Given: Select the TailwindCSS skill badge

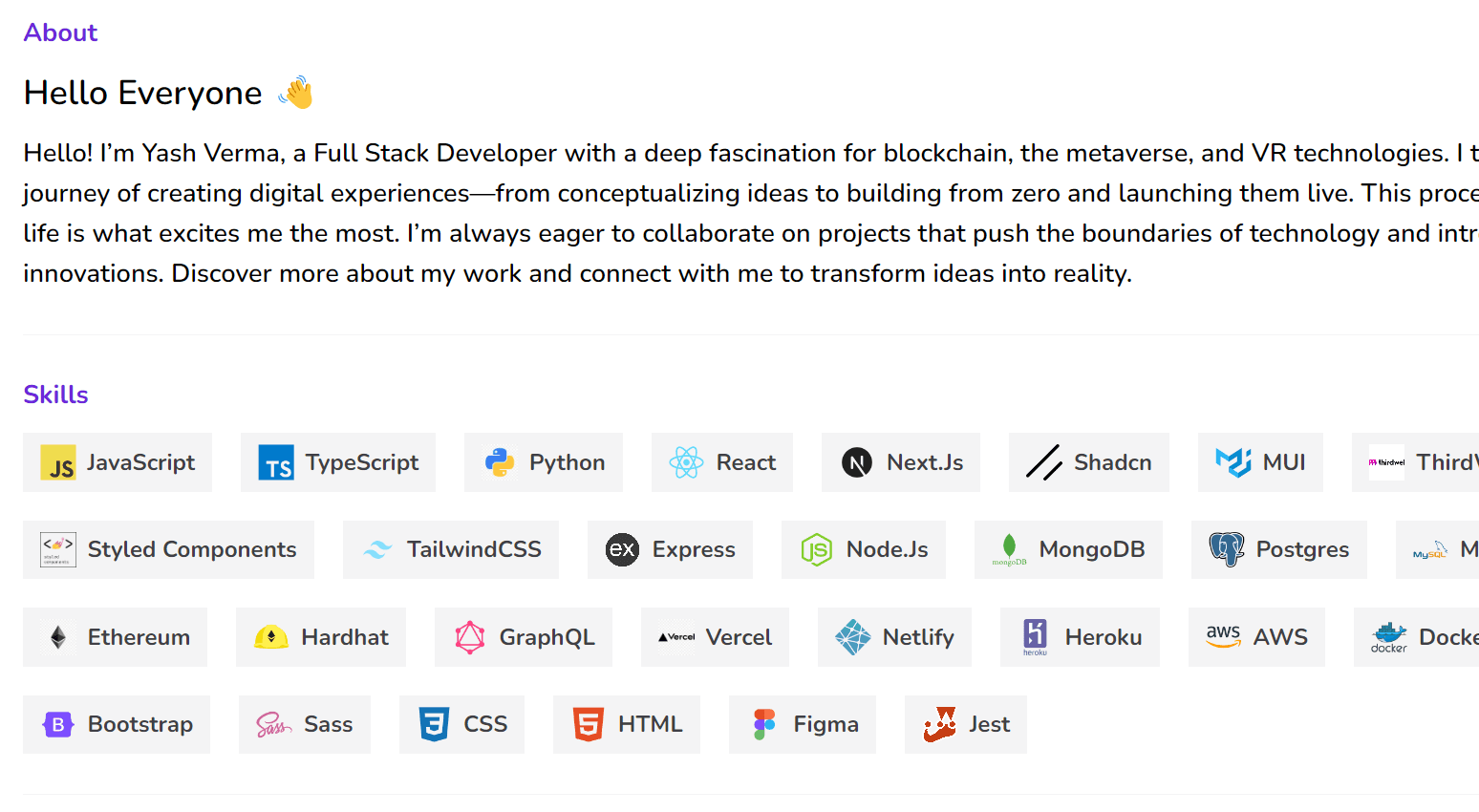Looking at the screenshot, I should (451, 549).
